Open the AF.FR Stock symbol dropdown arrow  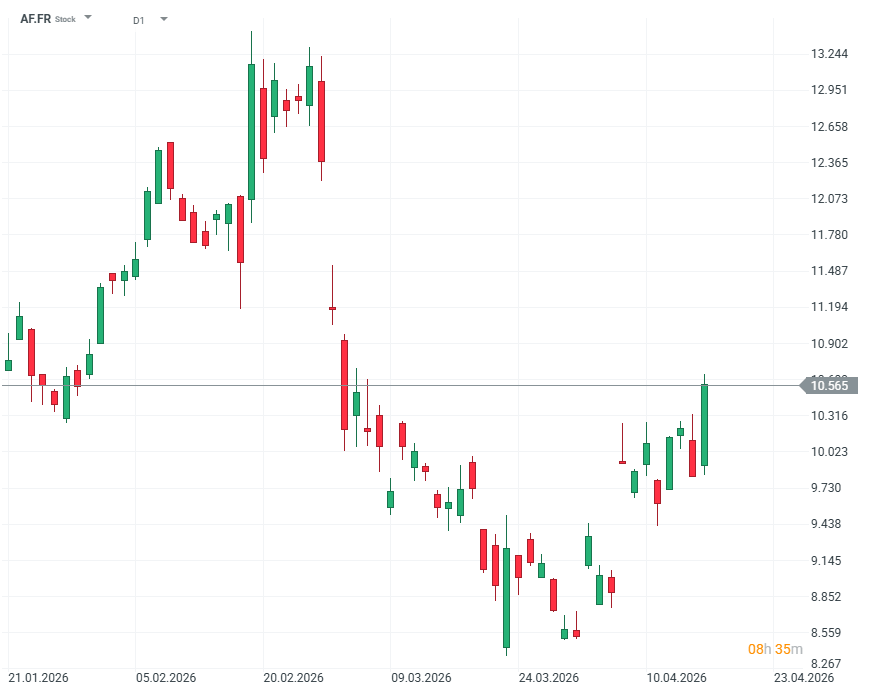[x=88, y=18]
